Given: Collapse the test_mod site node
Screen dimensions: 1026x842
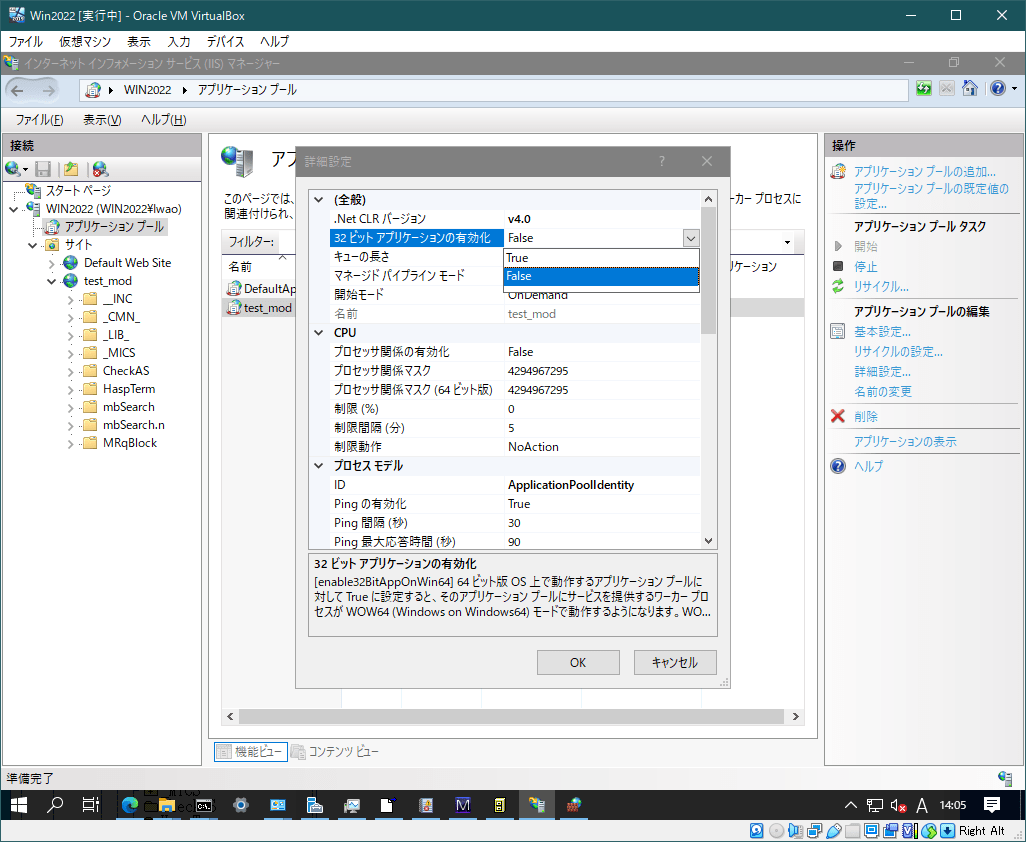Looking at the screenshot, I should [52, 281].
